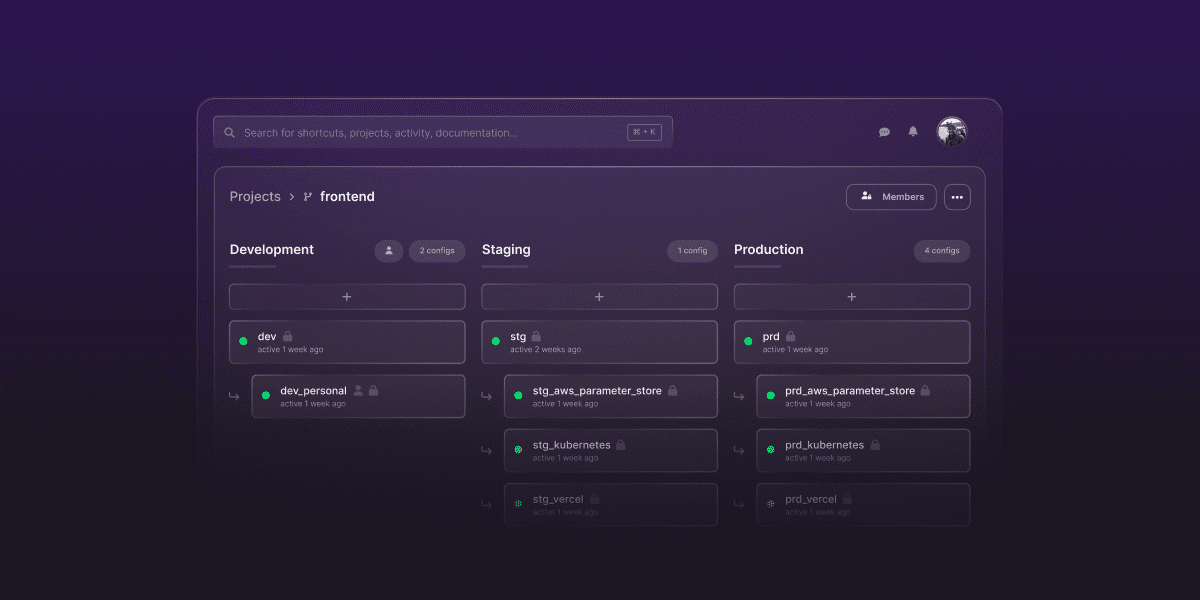Viewport: 1200px width, 600px height.
Task: Open the prd_kubernetes config
Action: (863, 451)
